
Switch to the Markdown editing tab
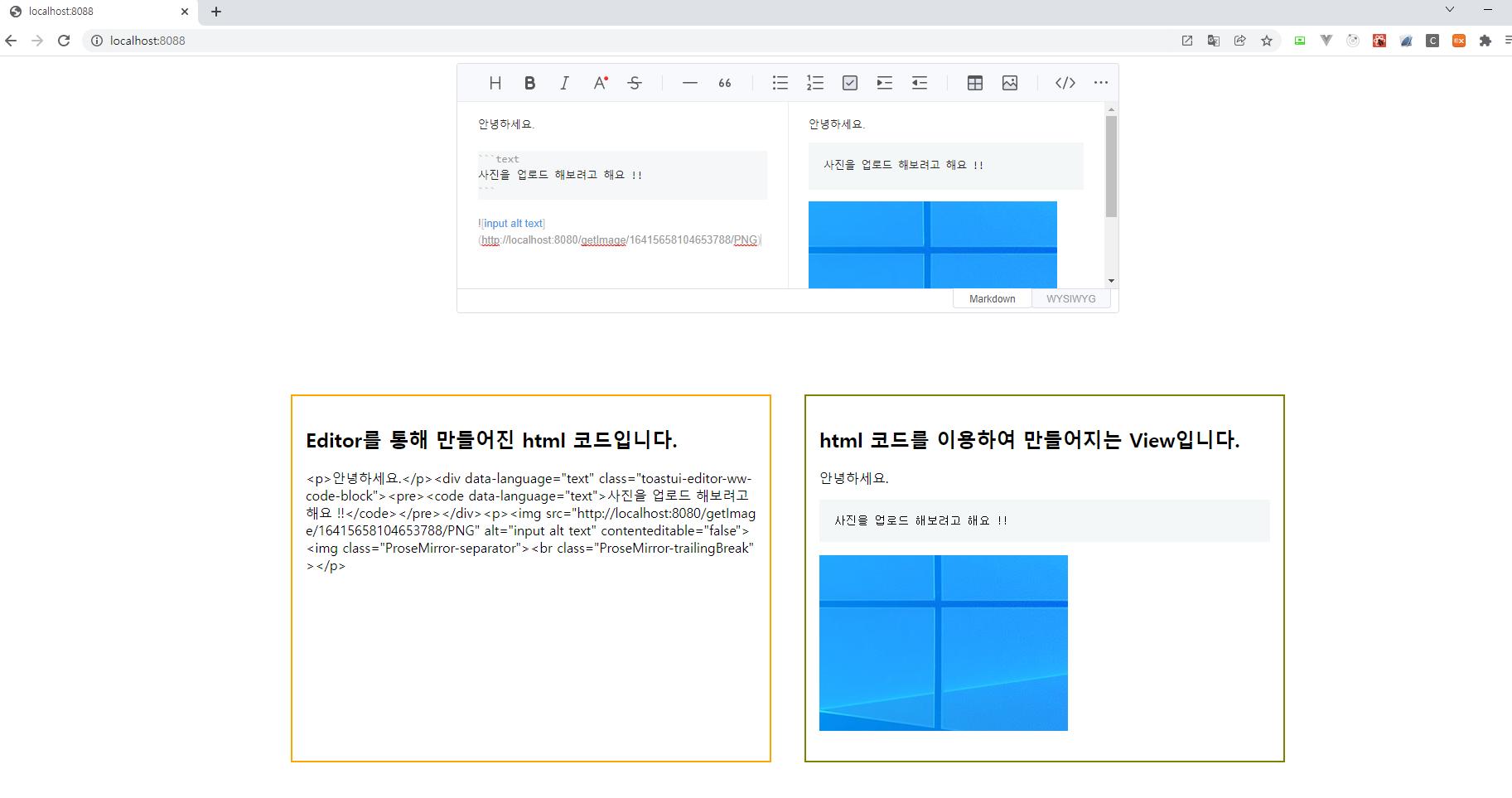coord(993,299)
